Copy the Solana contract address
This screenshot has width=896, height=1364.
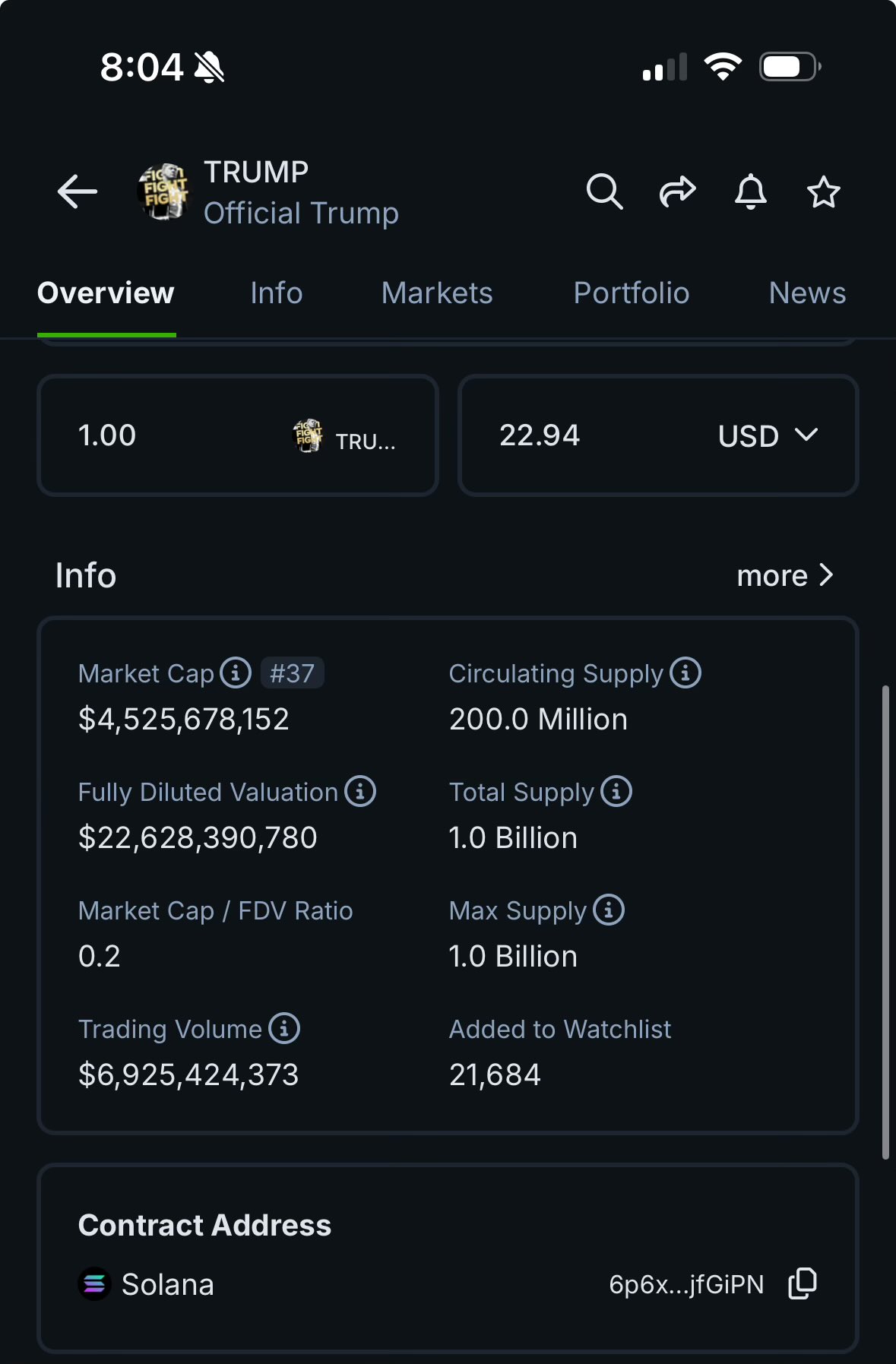803,1283
